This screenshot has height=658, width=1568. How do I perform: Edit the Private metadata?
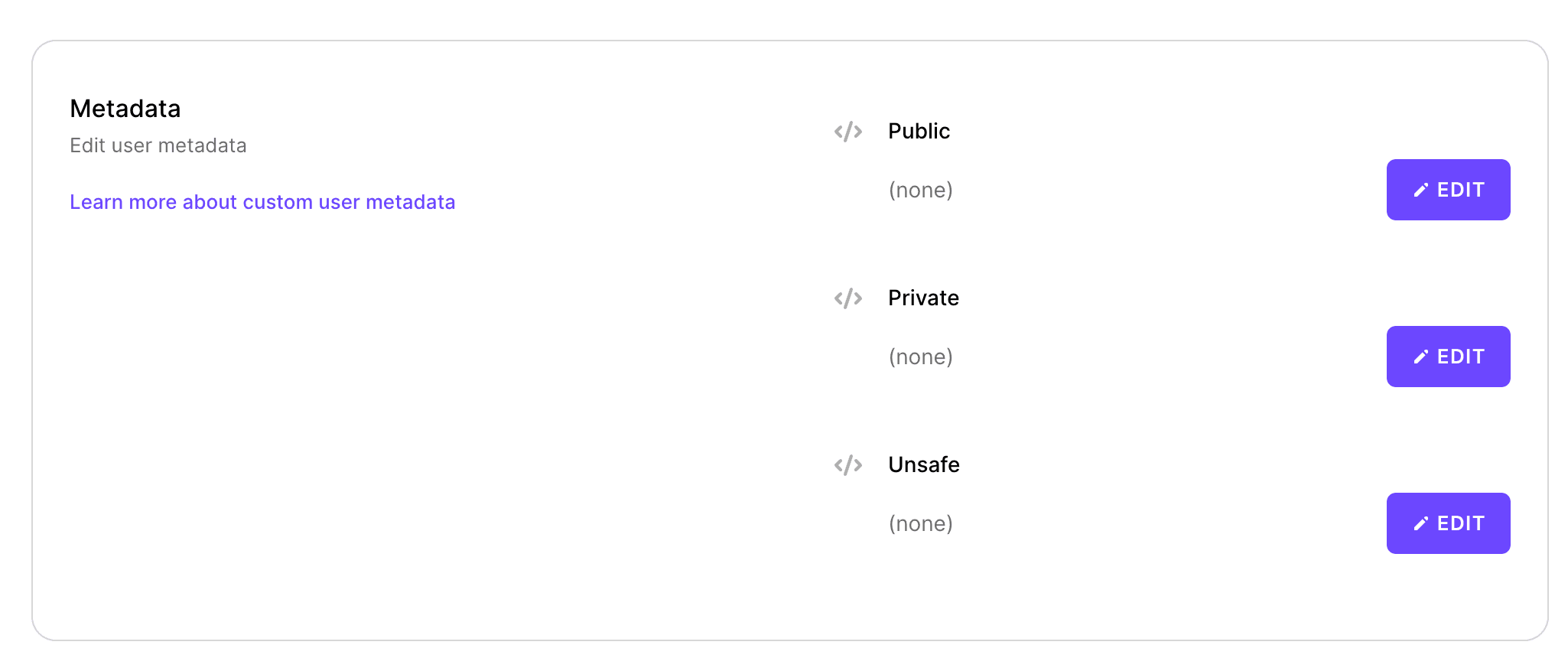click(1448, 357)
